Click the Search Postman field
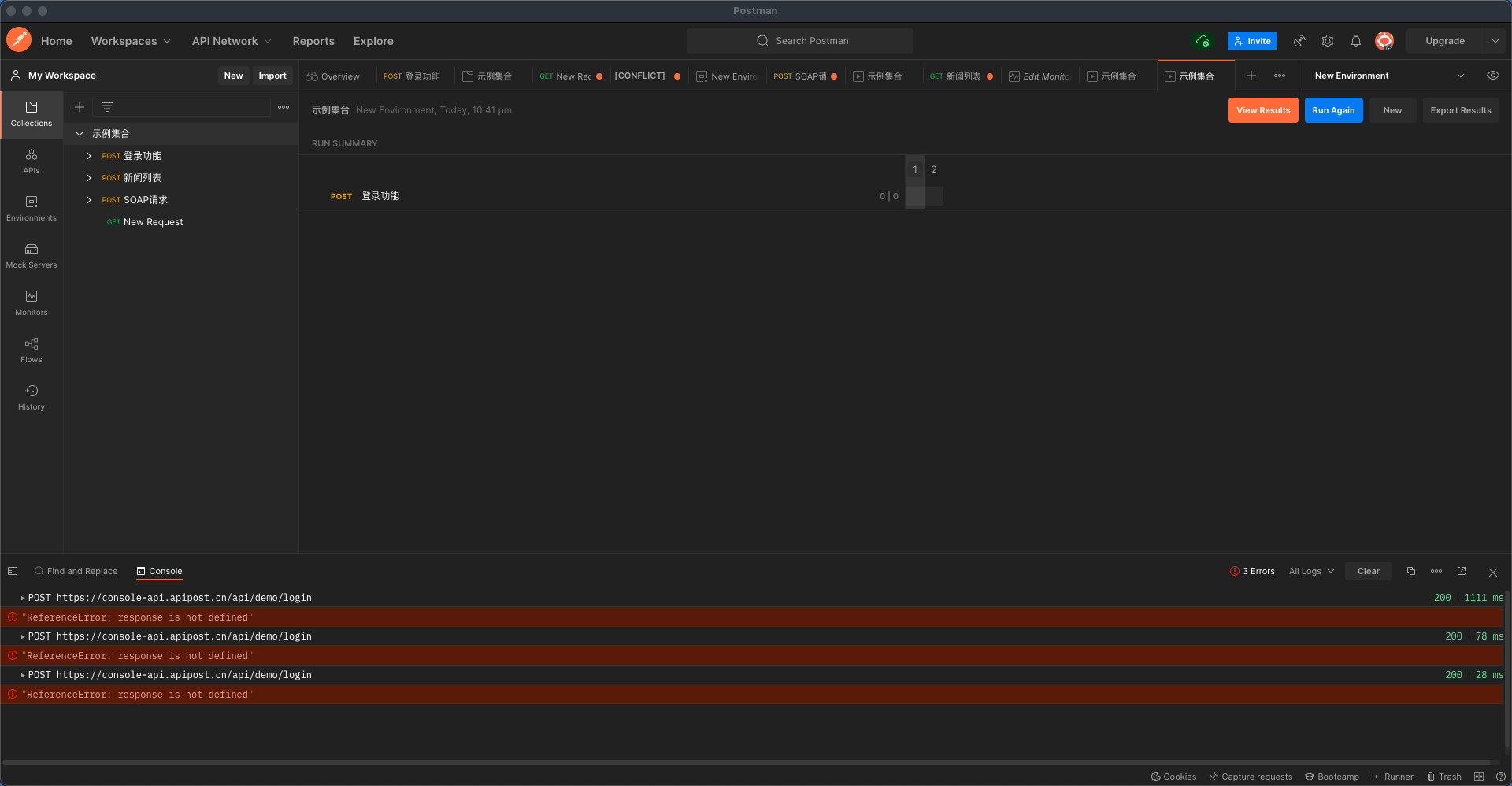 800,41
